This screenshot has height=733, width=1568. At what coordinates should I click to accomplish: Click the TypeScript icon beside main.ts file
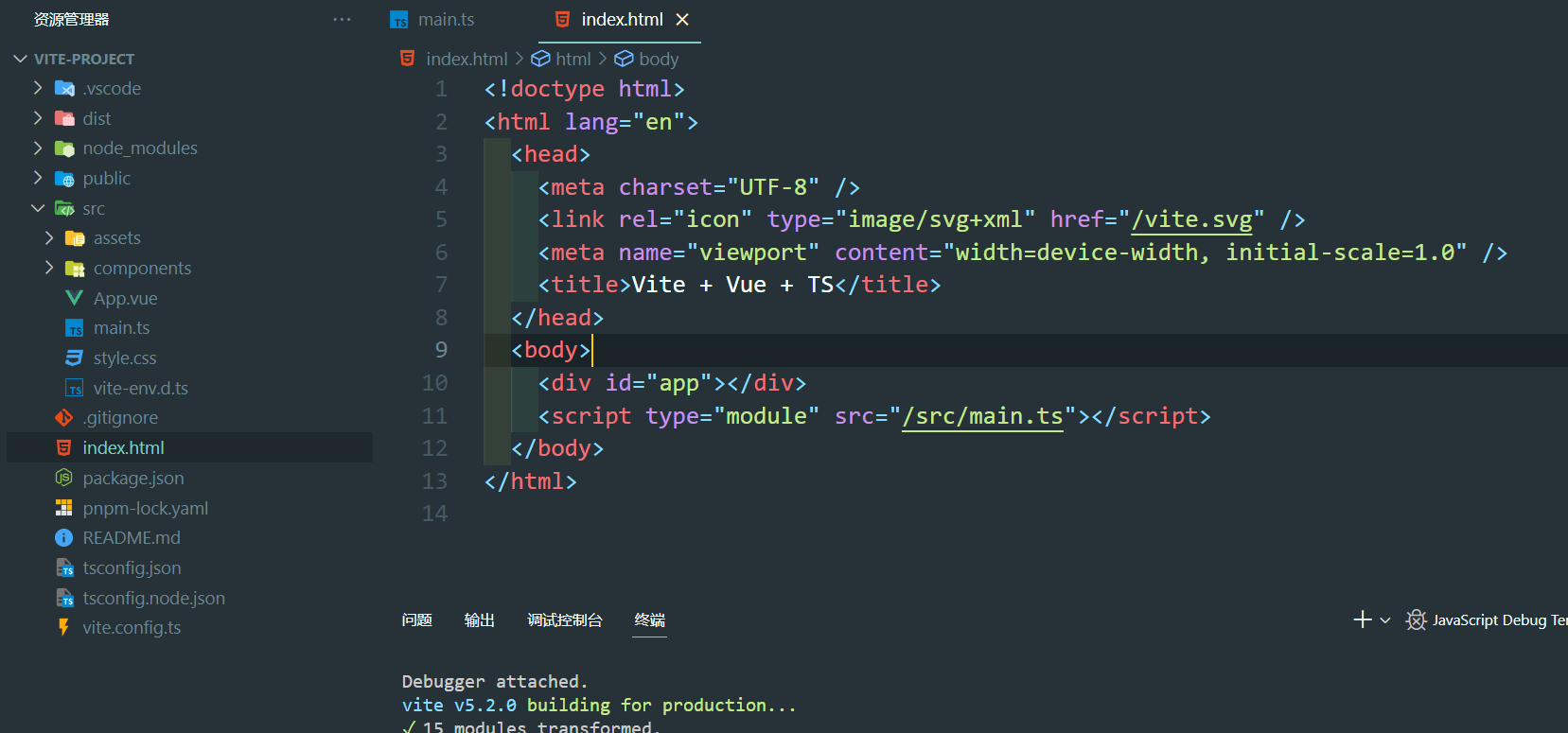[x=75, y=328]
